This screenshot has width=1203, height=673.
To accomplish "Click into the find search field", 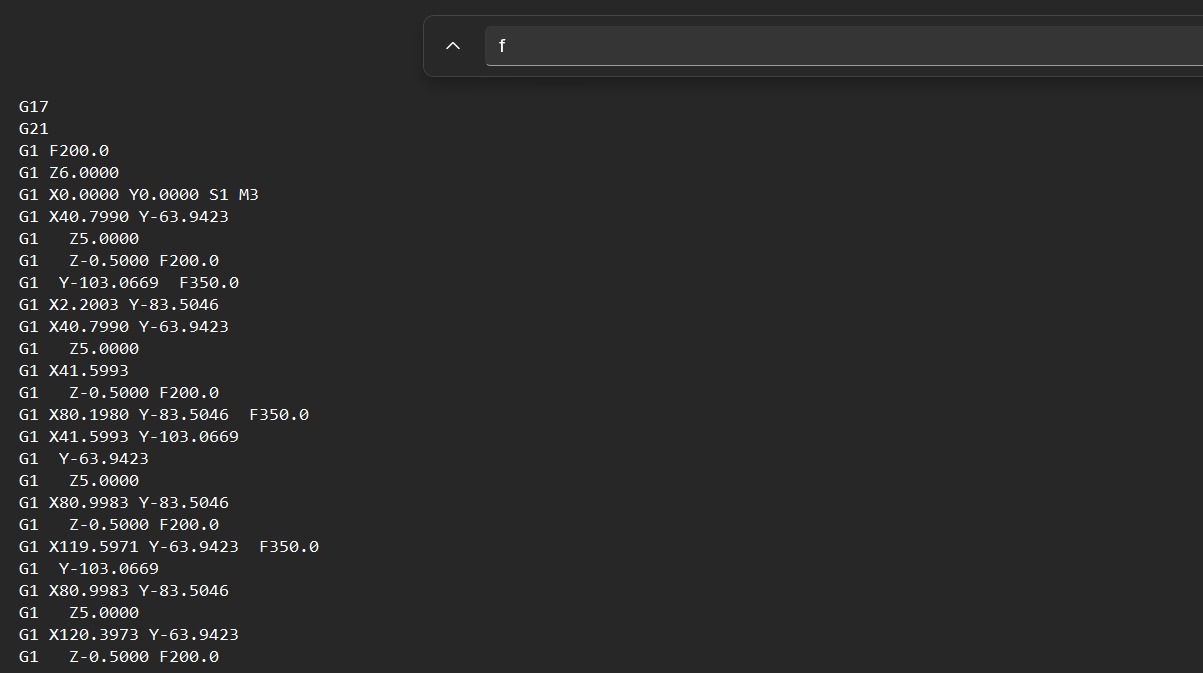I will pos(840,46).
